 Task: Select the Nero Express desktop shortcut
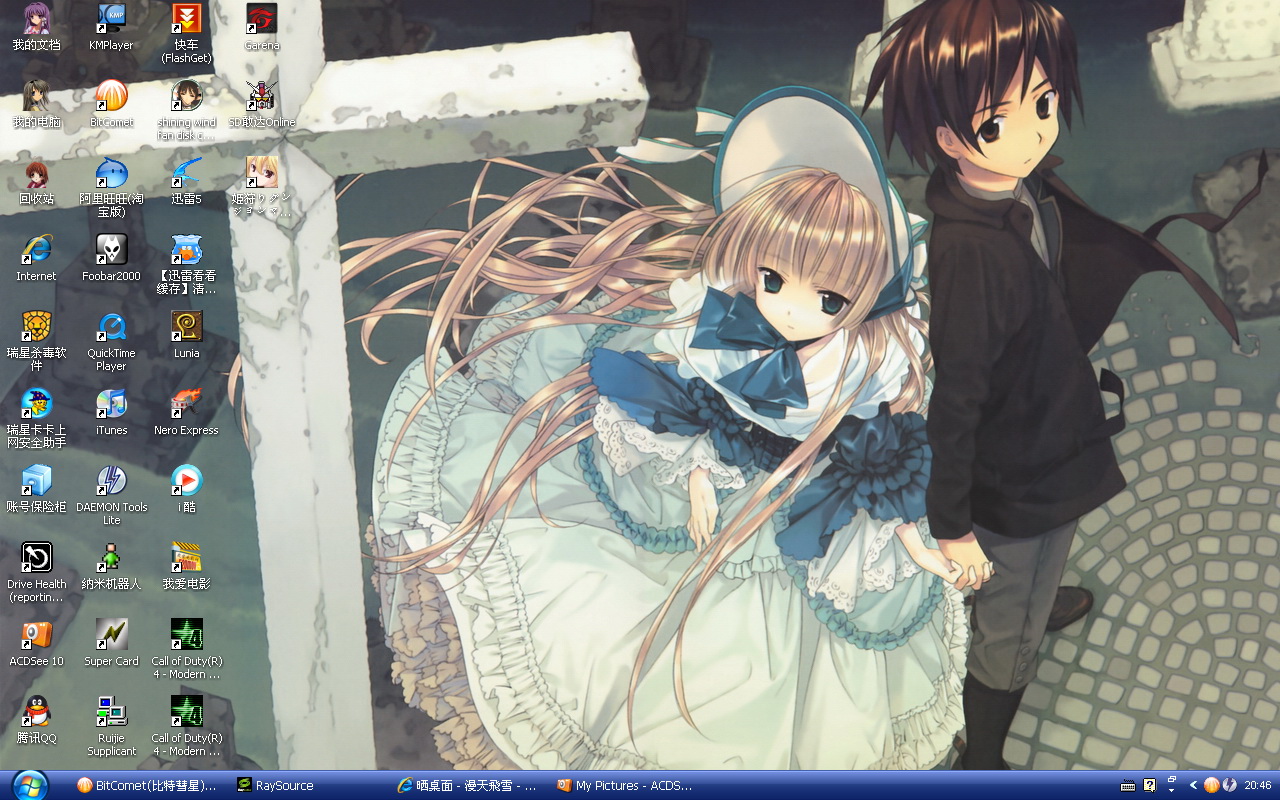pyautogui.click(x=186, y=412)
